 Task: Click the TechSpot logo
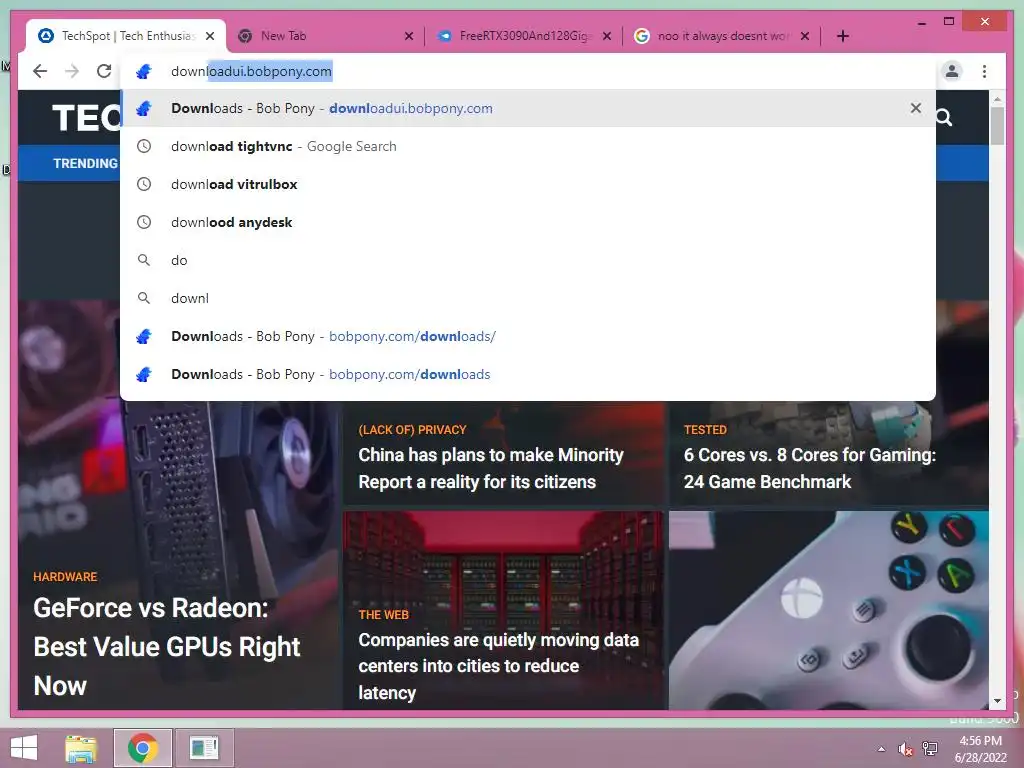[x=86, y=118]
